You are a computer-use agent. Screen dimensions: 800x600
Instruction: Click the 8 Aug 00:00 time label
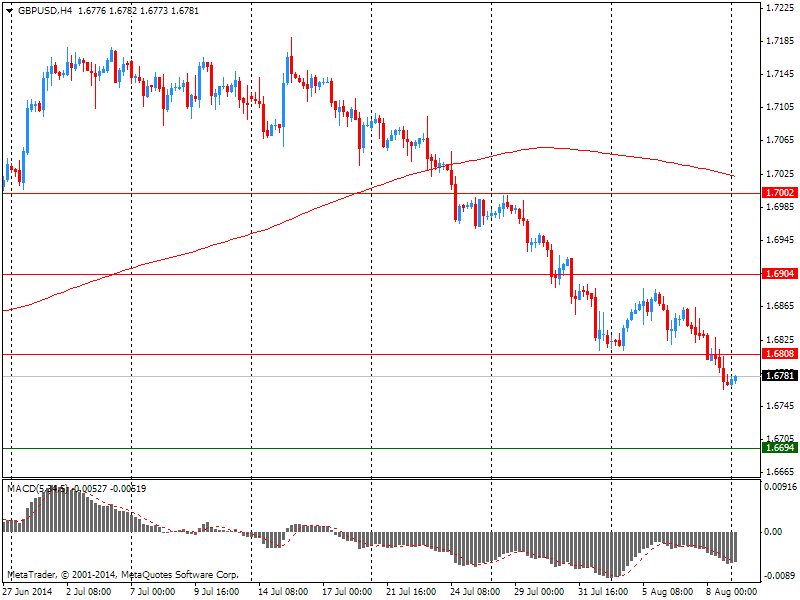[732, 592]
